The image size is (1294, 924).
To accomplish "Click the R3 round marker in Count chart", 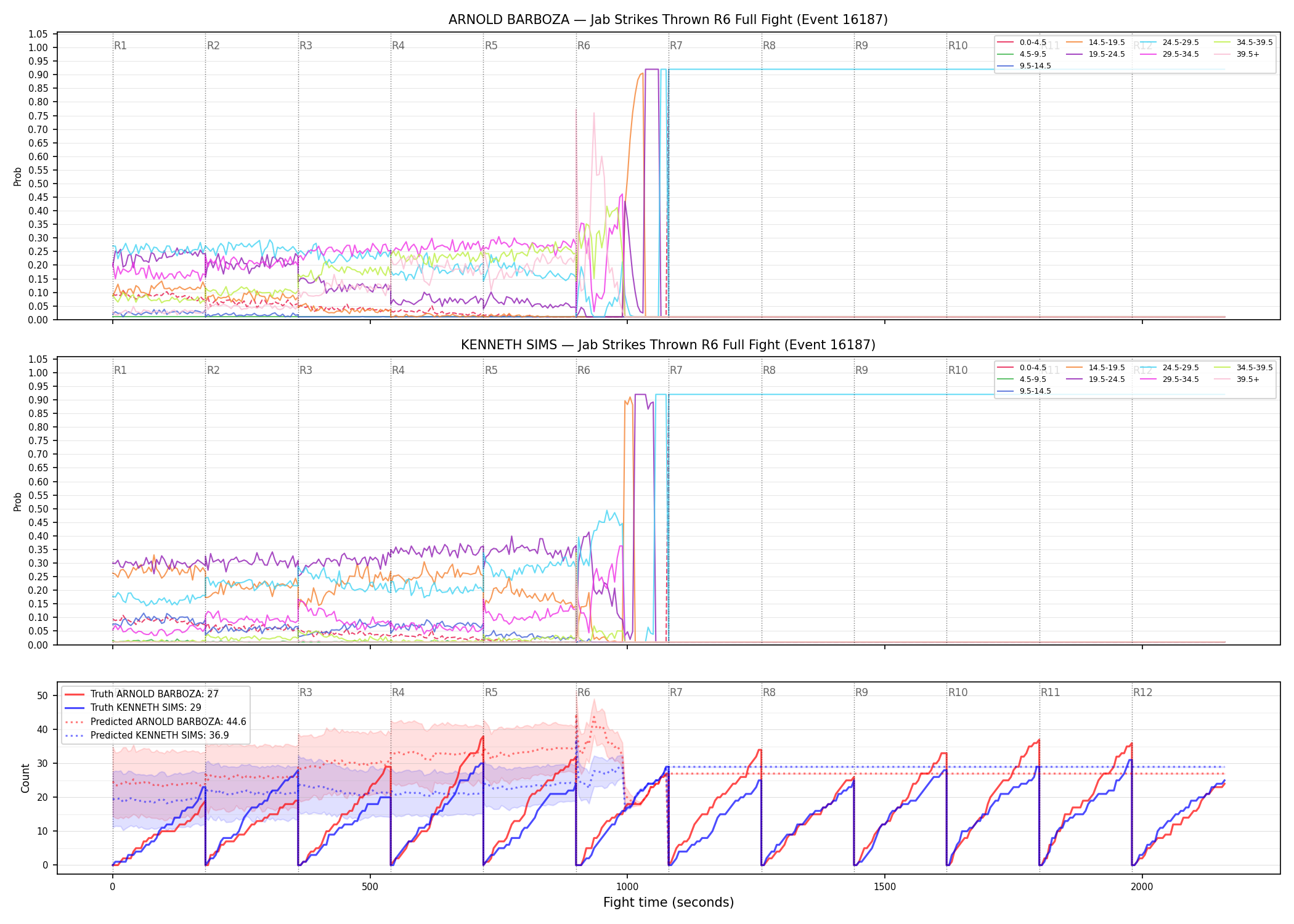I will [x=306, y=692].
